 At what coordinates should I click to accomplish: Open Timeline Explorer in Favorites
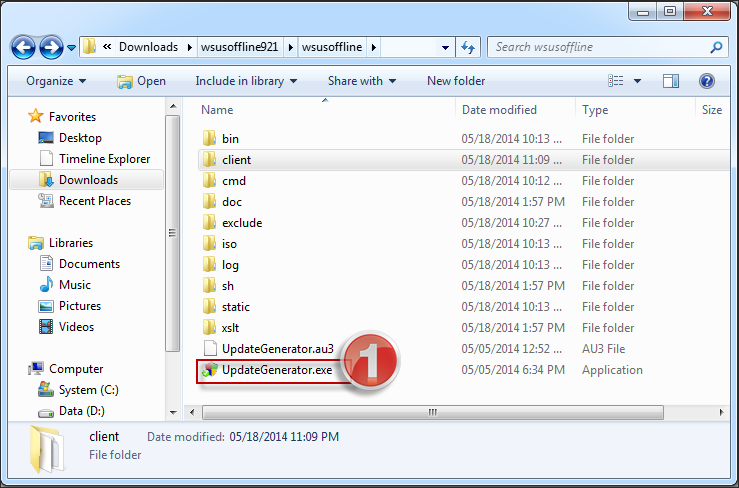click(x=105, y=159)
